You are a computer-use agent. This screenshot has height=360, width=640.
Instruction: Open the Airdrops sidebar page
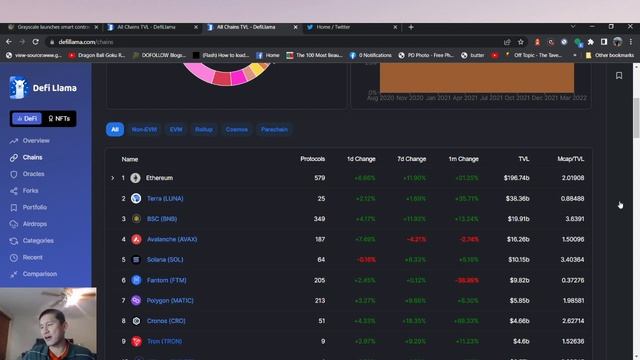click(x=35, y=224)
